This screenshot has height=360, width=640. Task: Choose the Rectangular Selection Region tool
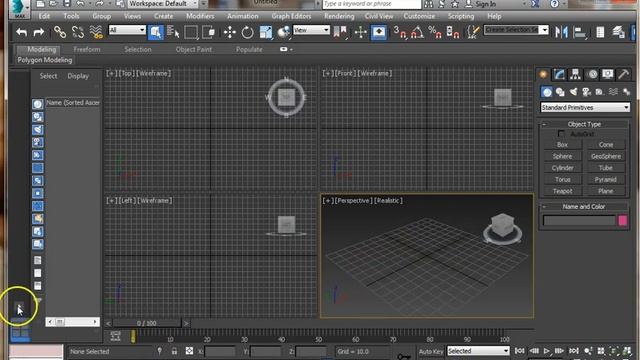(191, 32)
